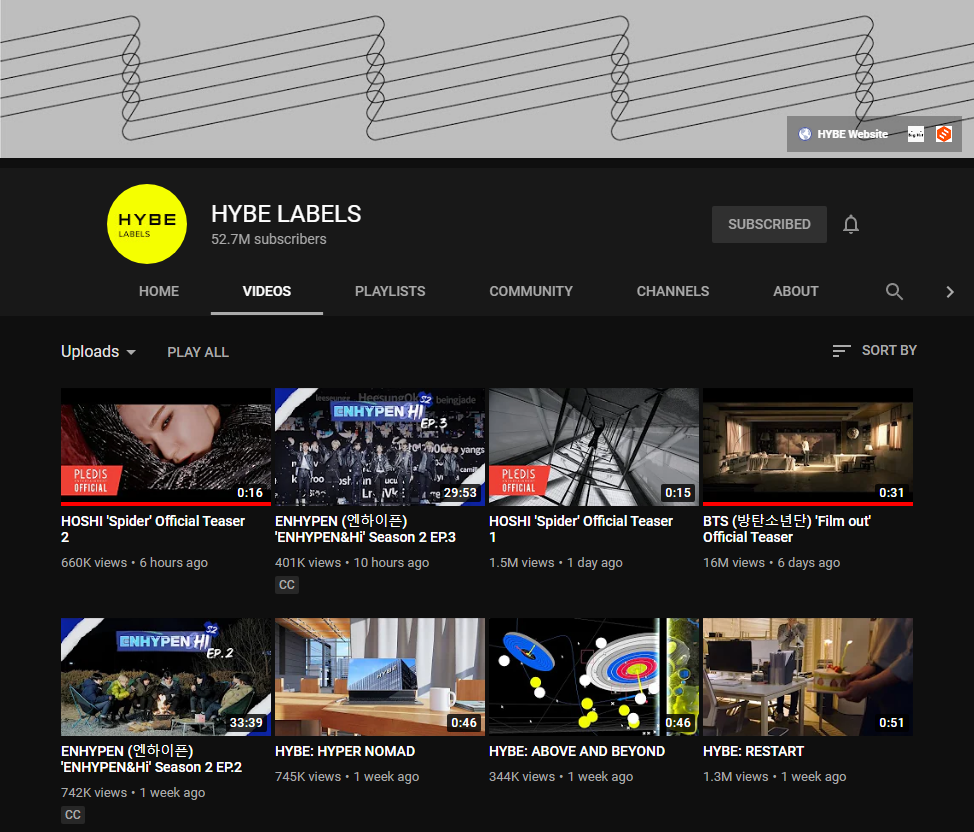The image size is (974, 832).
Task: Open the channel search magnifier icon
Action: 894,291
